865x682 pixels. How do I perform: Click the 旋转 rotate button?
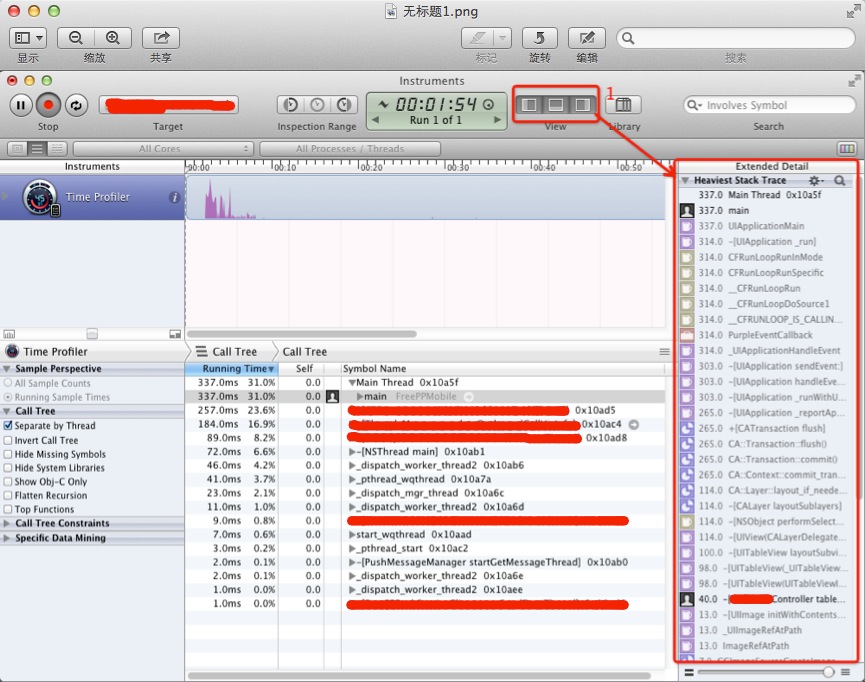[x=540, y=38]
